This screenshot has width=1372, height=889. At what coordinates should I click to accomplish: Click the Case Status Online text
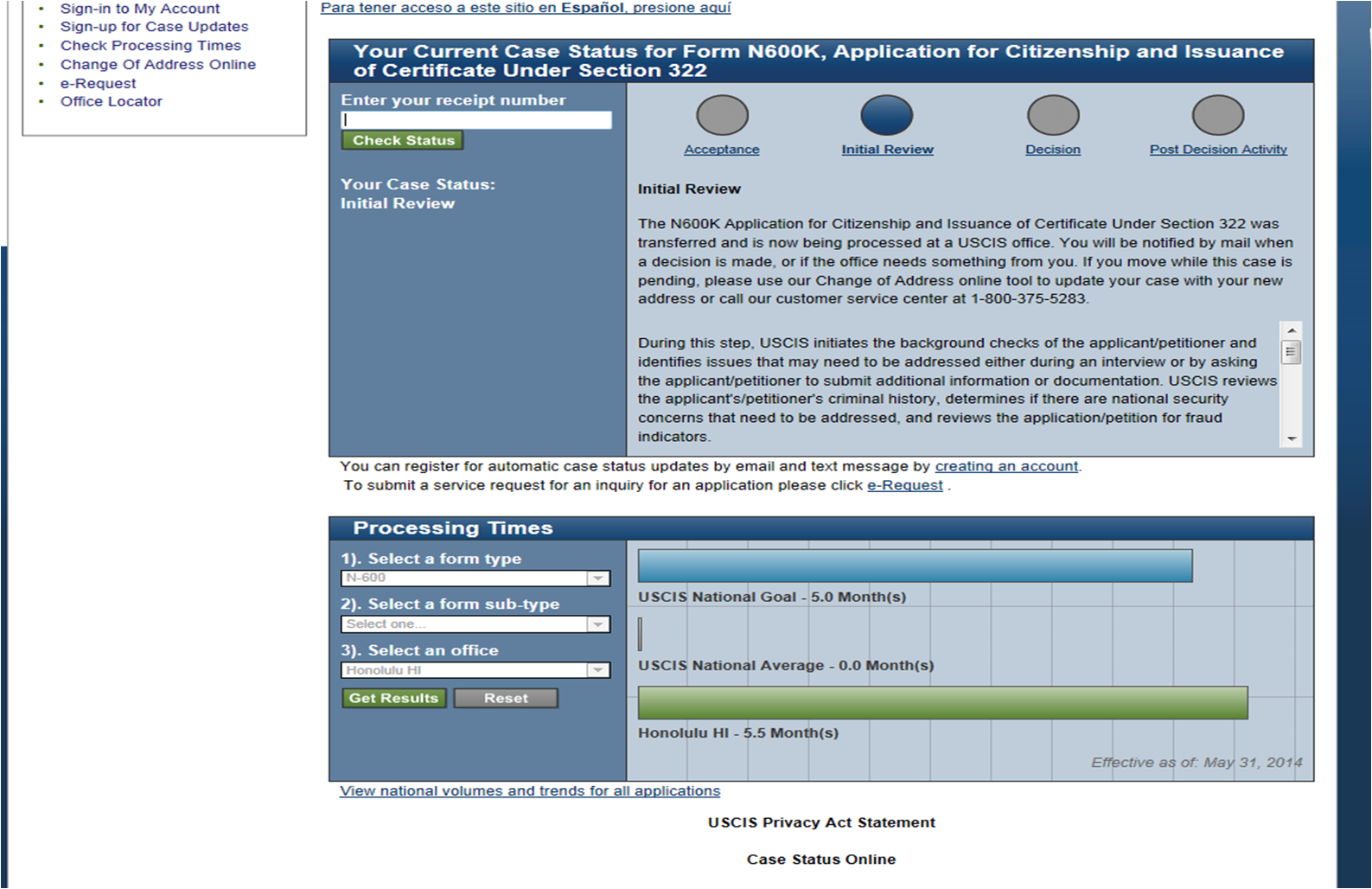pyautogui.click(x=821, y=860)
